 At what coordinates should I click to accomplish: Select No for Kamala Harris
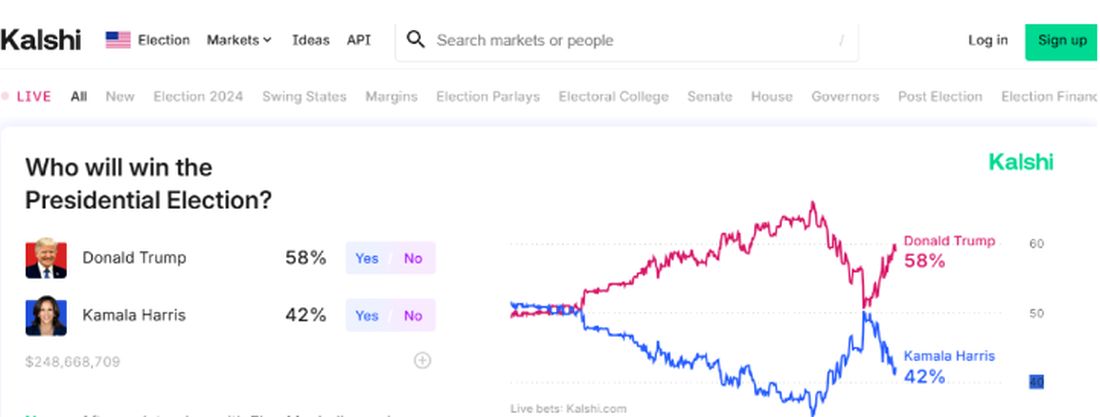[x=413, y=315]
